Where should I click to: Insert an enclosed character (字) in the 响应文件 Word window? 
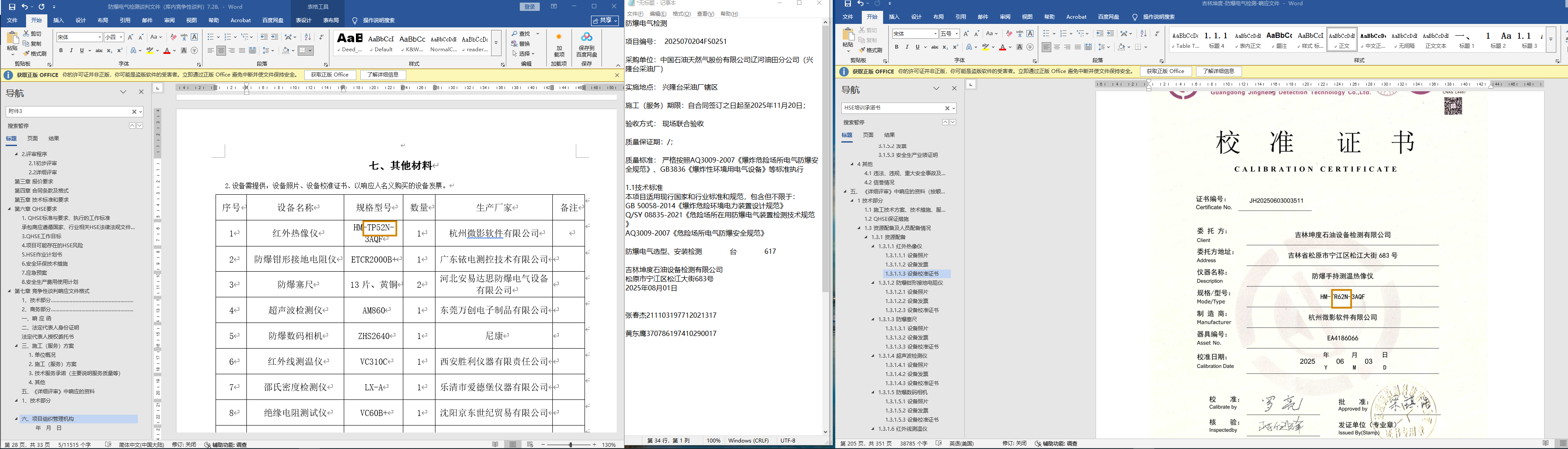(1030, 47)
